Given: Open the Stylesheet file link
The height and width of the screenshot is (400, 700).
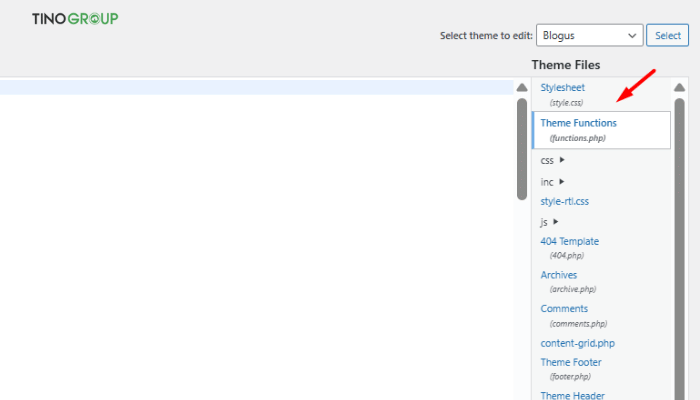Looking at the screenshot, I should point(562,88).
